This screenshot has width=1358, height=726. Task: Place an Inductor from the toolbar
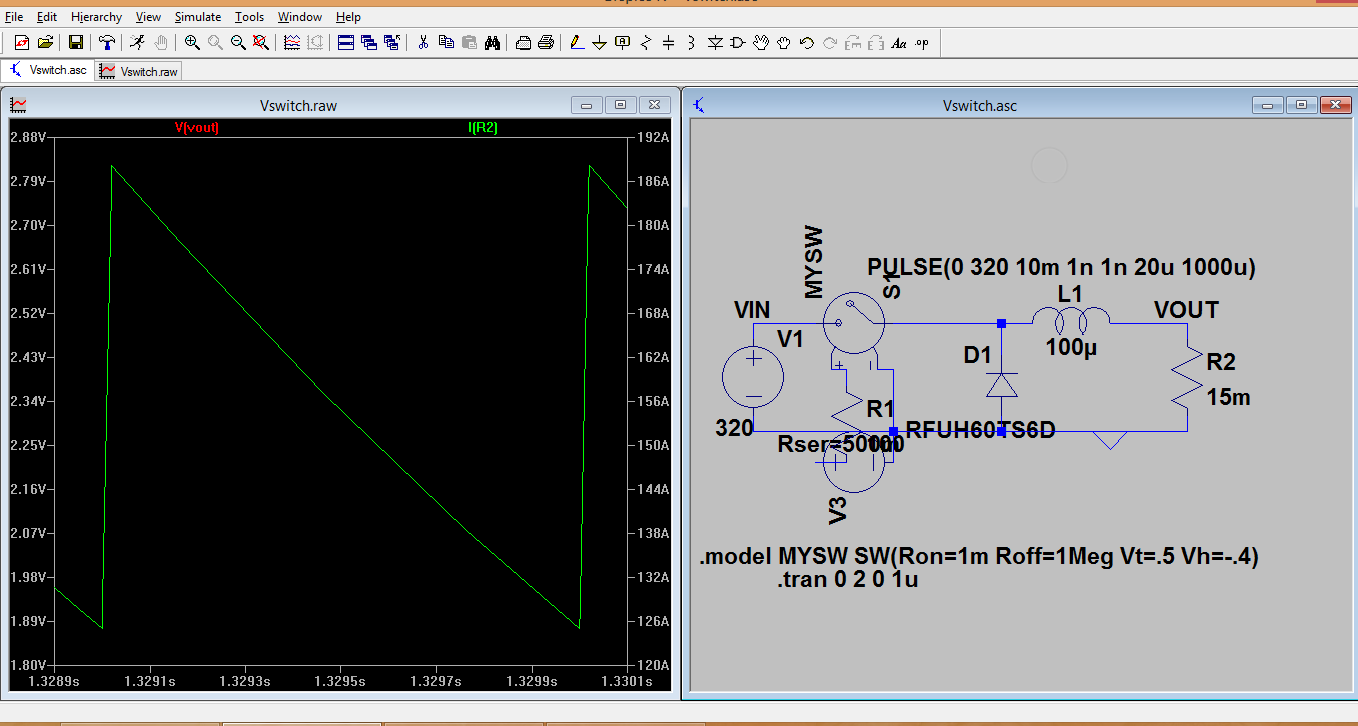[x=691, y=42]
